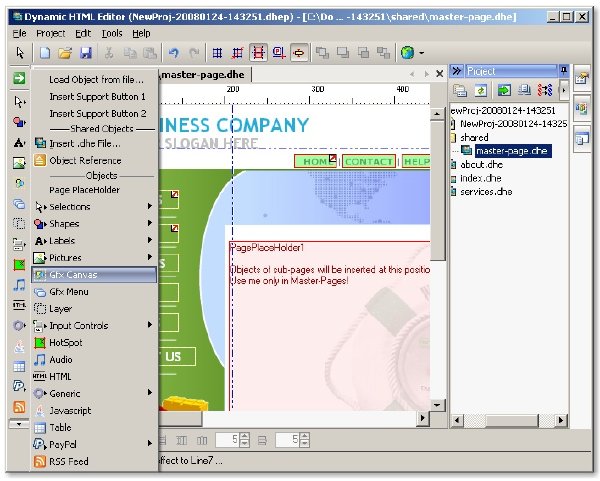Screen dimensions: 600x481
Task: Expand the Generic submenu
Action: coord(94,393)
